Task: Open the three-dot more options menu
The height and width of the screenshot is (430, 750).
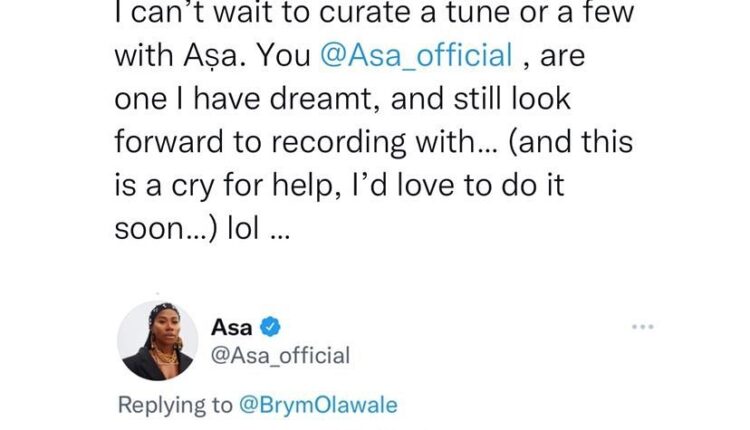Action: [641, 327]
